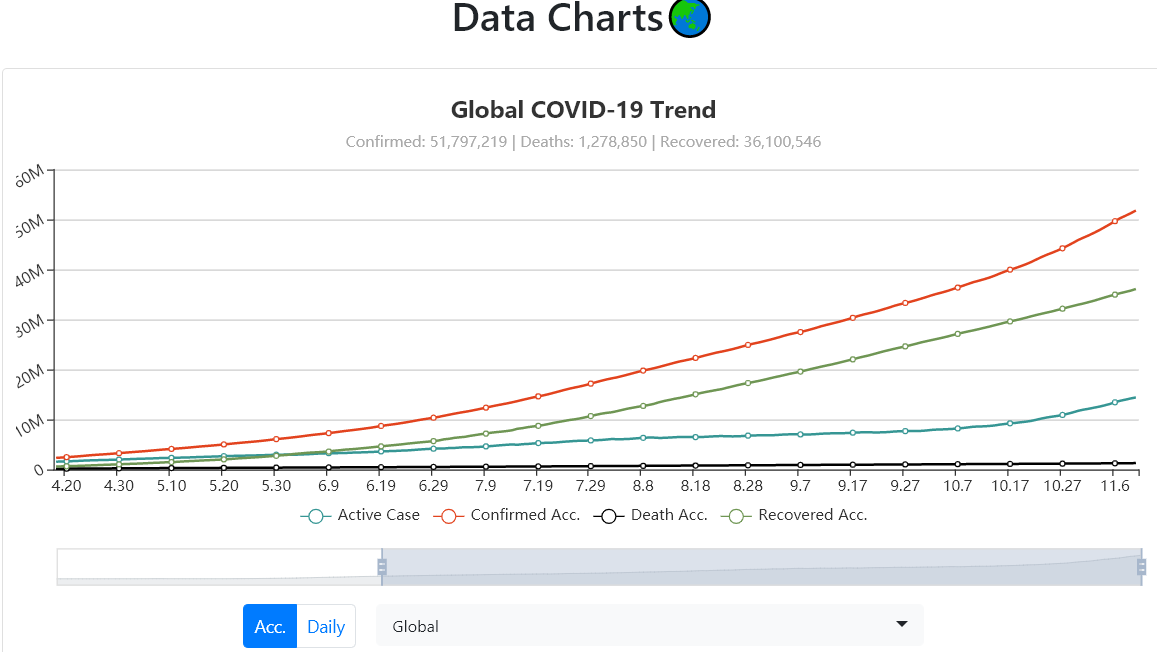Screen dimensions: 1157x652
Task: Click the Global COVID-19 Trend chart title
Action: click(x=584, y=110)
